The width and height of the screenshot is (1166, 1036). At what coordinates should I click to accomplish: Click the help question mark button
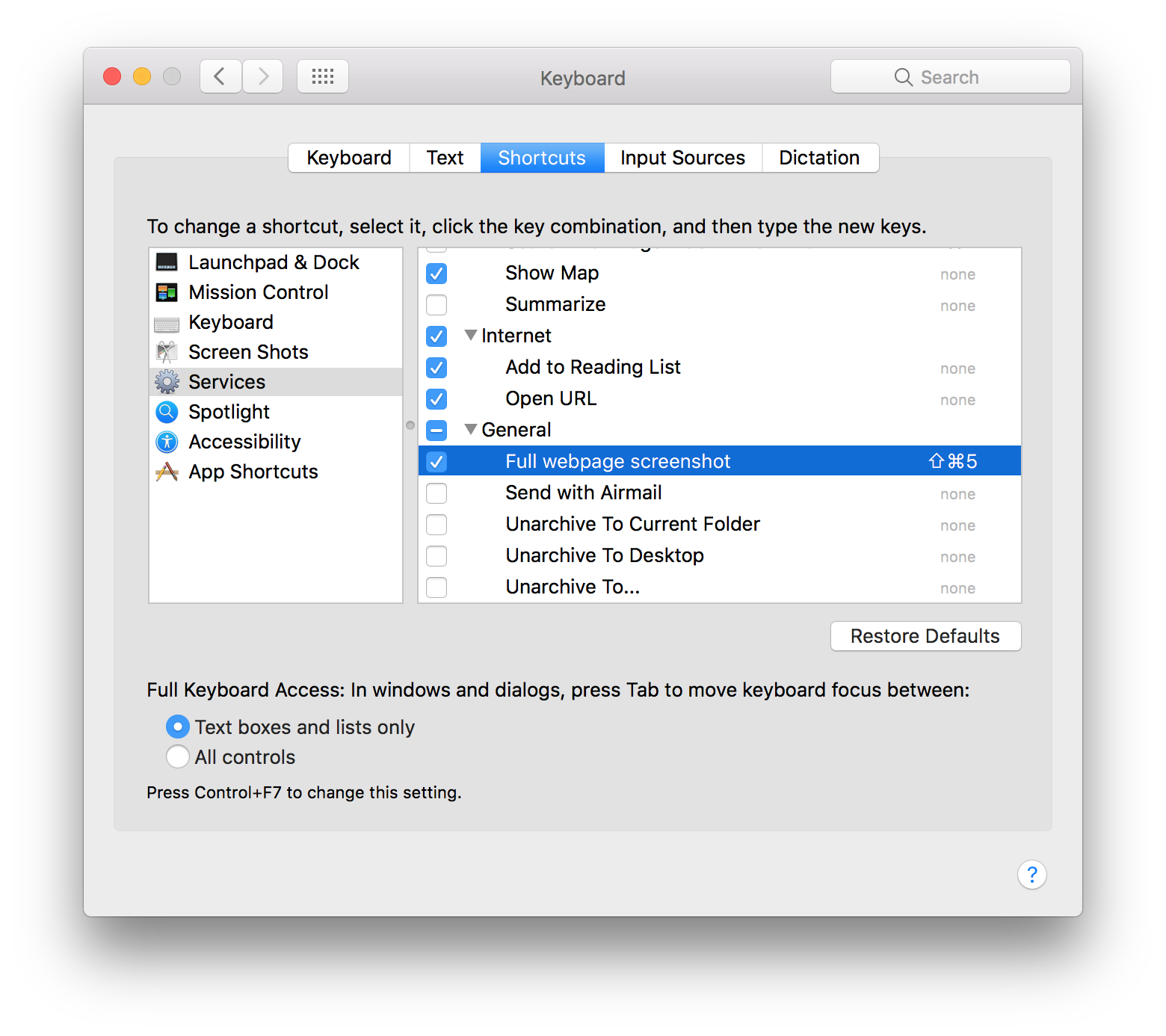[x=1032, y=875]
